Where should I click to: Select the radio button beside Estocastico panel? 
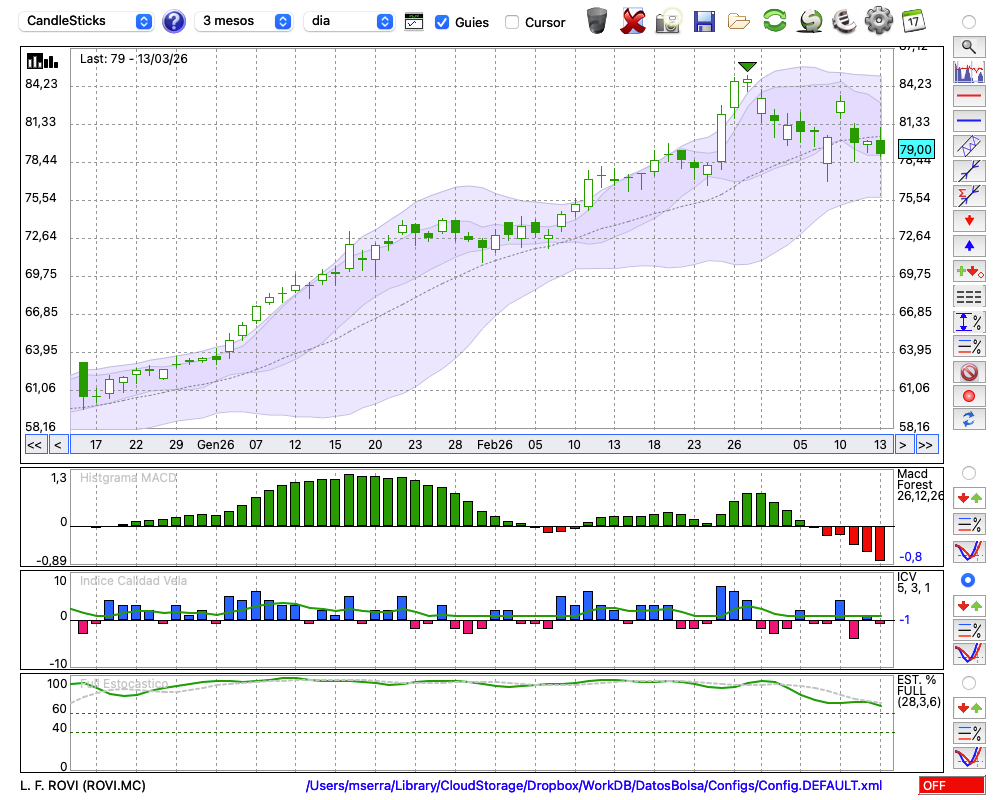(969, 683)
